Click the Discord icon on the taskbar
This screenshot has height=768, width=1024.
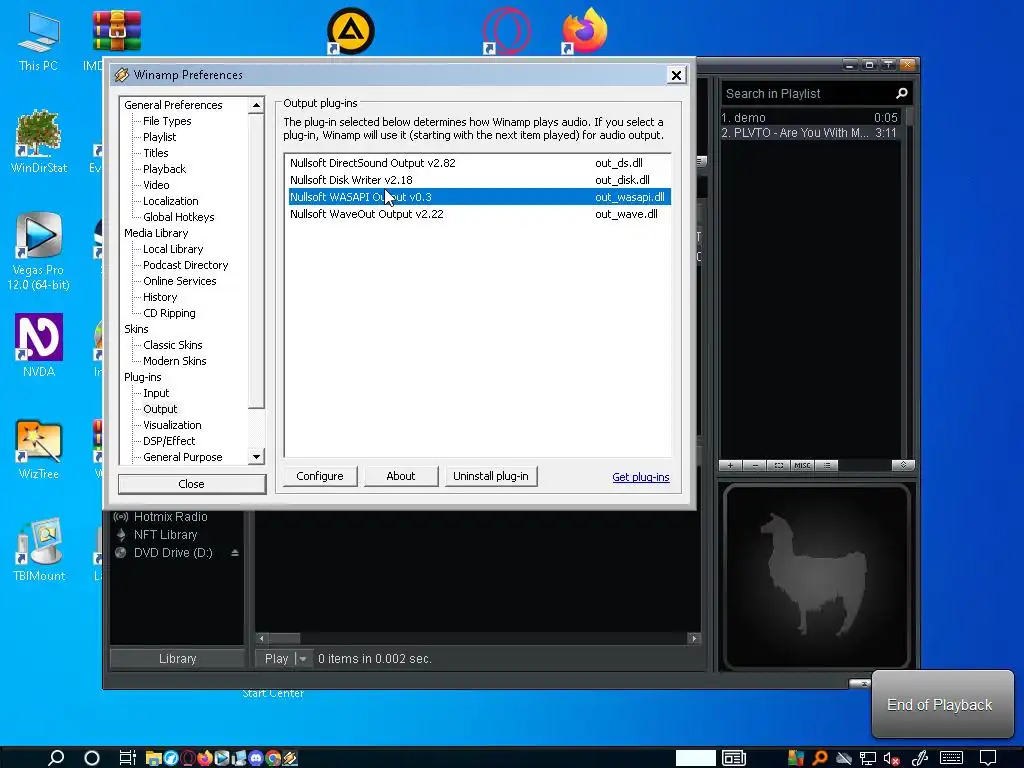click(x=255, y=758)
